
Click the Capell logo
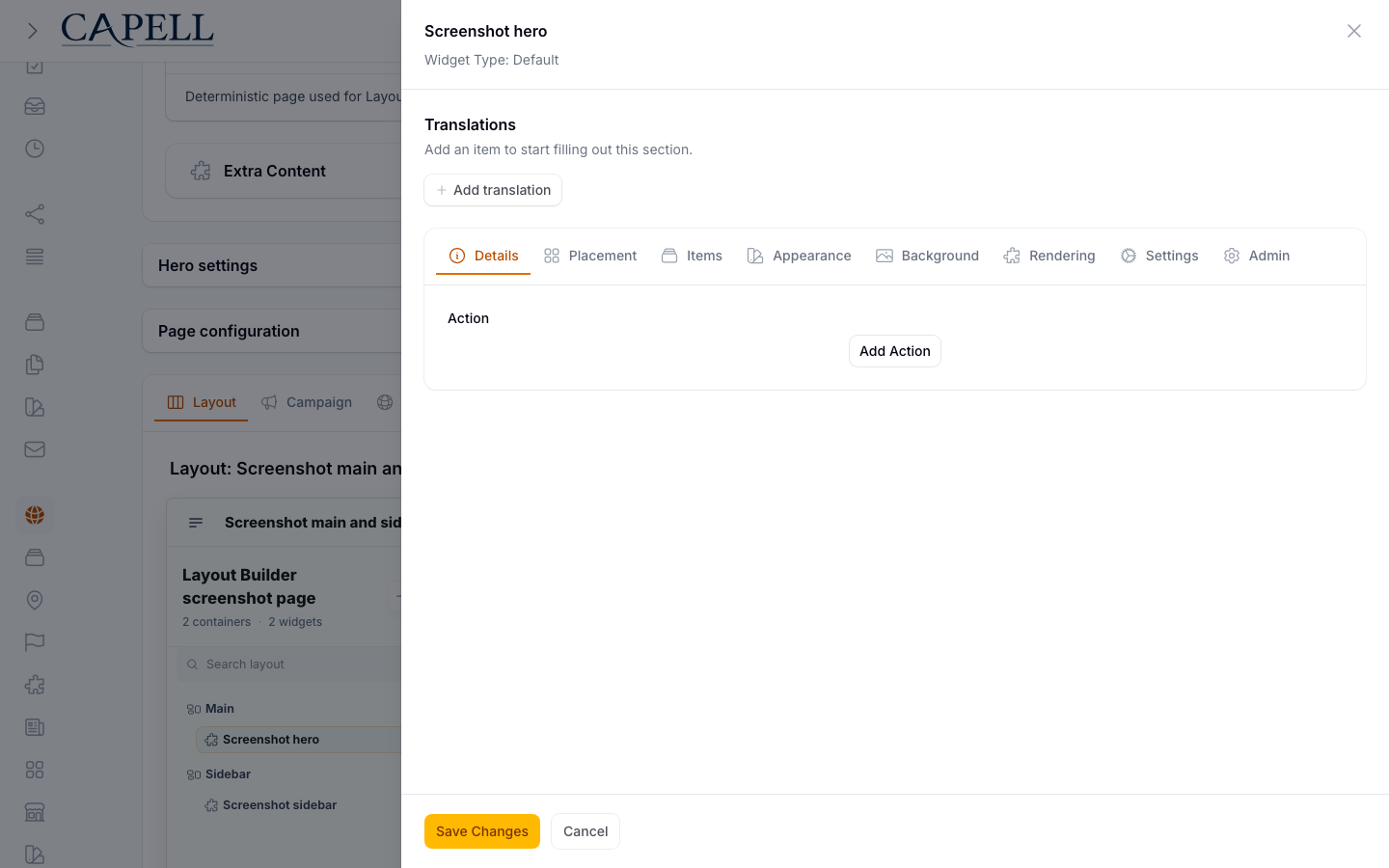point(137,30)
